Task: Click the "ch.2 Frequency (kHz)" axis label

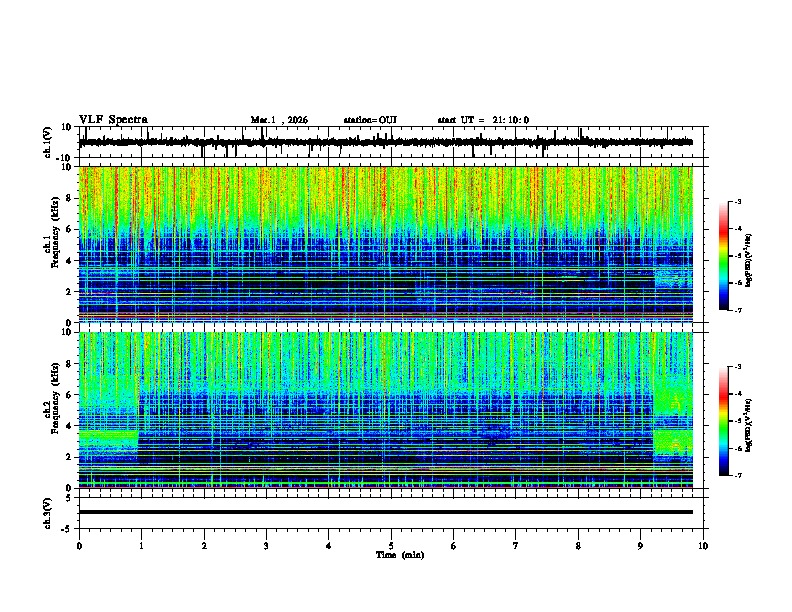Action: tap(52, 399)
